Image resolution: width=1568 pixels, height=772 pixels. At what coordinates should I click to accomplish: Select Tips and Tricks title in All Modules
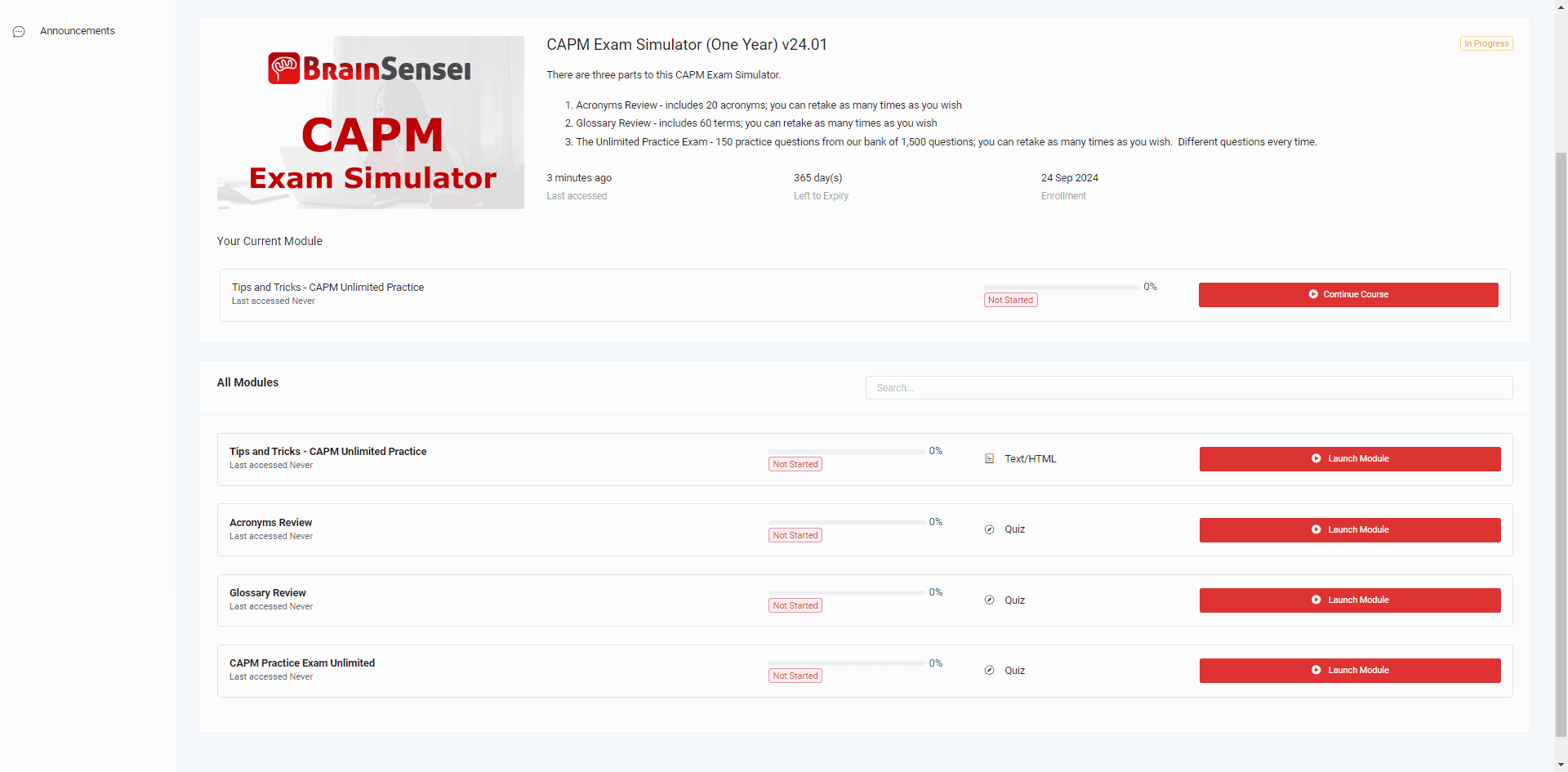[328, 452]
